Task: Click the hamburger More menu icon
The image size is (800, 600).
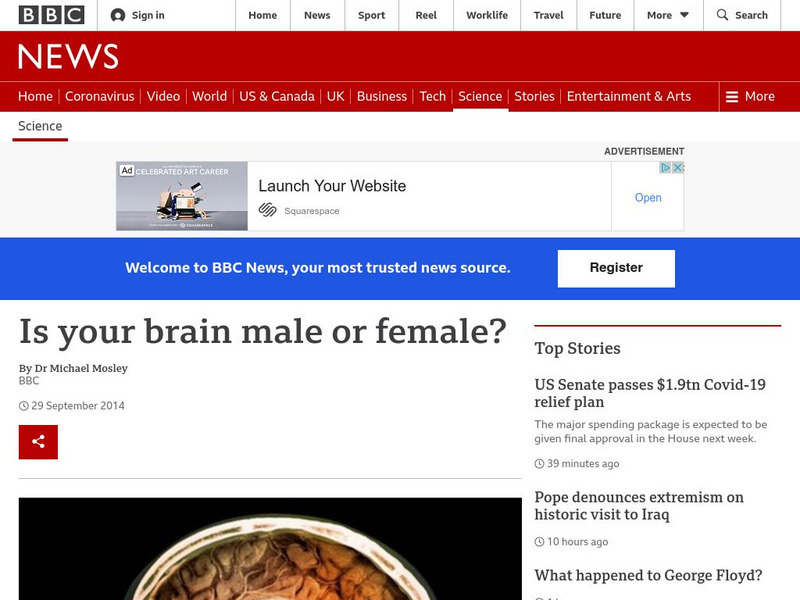Action: 732,97
